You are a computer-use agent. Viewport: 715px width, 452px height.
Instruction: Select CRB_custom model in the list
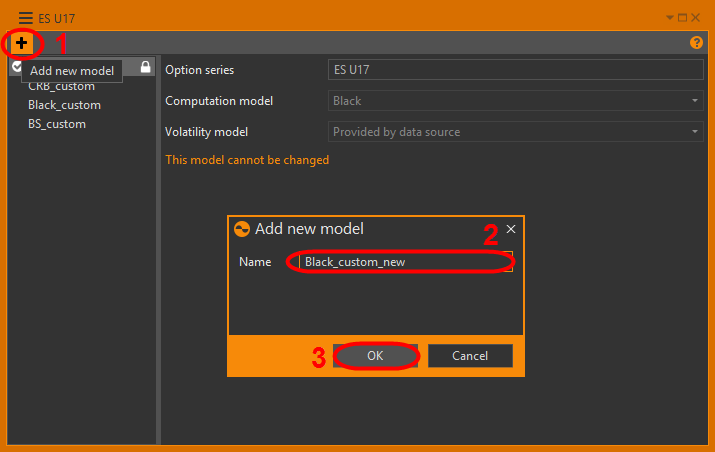(61, 86)
